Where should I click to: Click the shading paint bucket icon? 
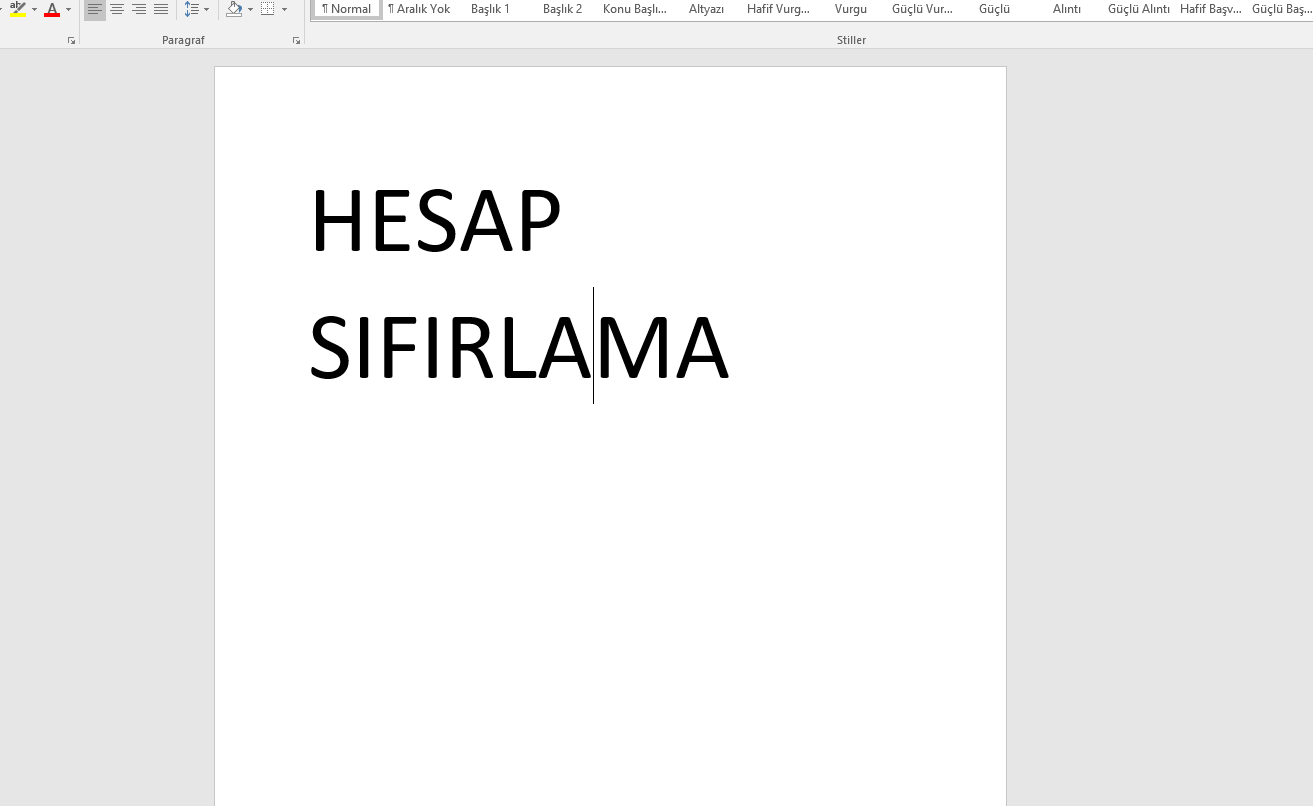tap(234, 9)
